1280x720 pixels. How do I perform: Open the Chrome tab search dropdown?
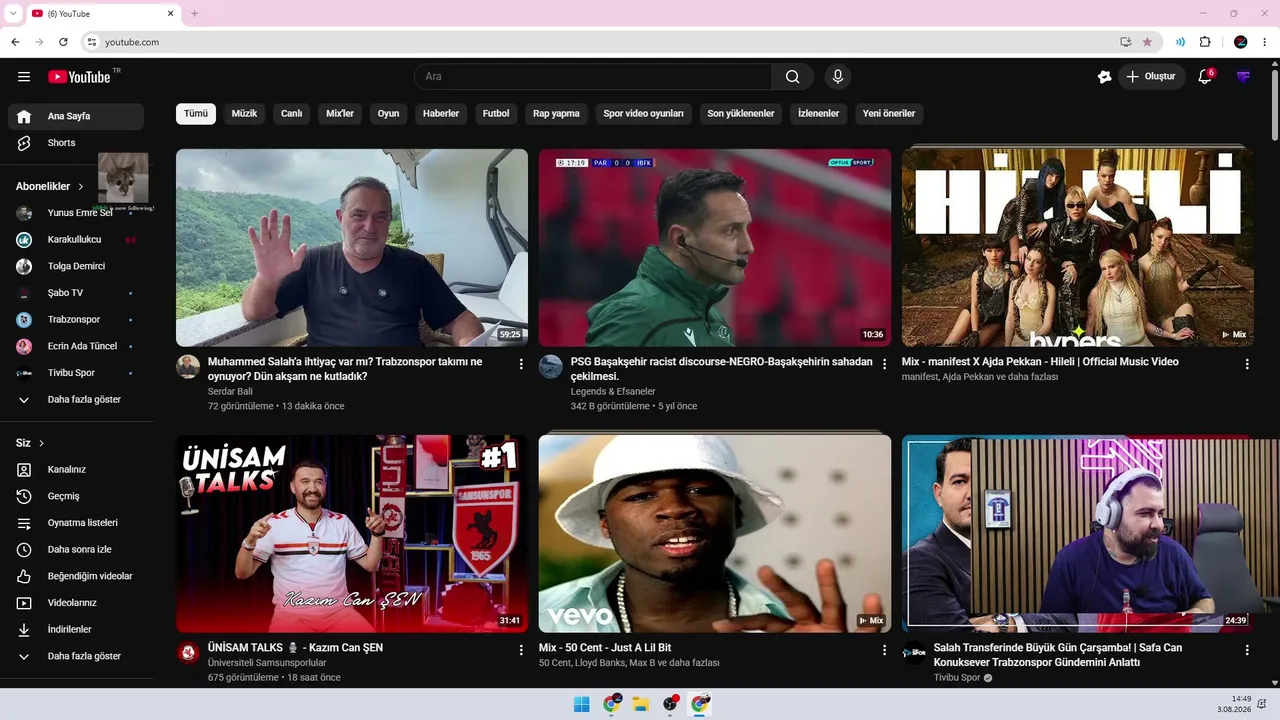[13, 13]
